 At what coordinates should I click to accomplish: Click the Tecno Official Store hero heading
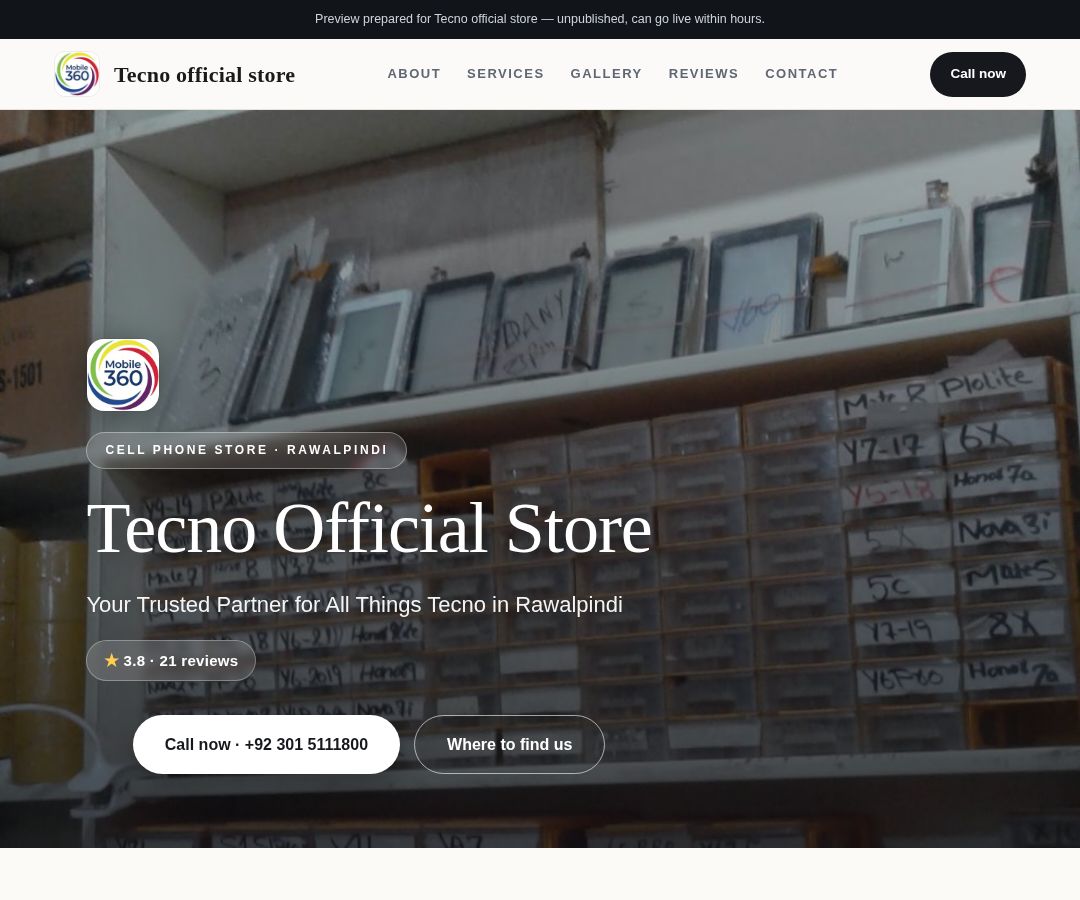(x=369, y=529)
